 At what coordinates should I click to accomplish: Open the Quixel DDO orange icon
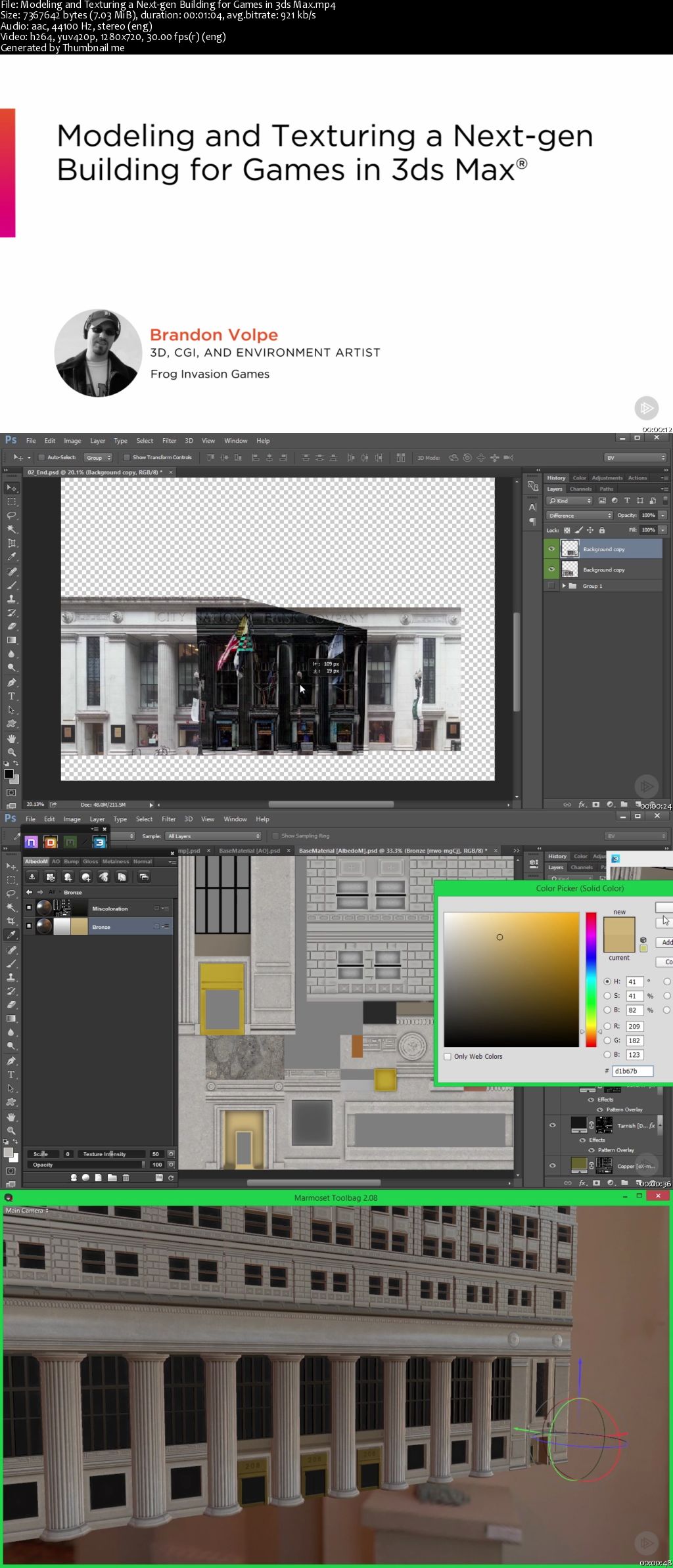pos(51,842)
